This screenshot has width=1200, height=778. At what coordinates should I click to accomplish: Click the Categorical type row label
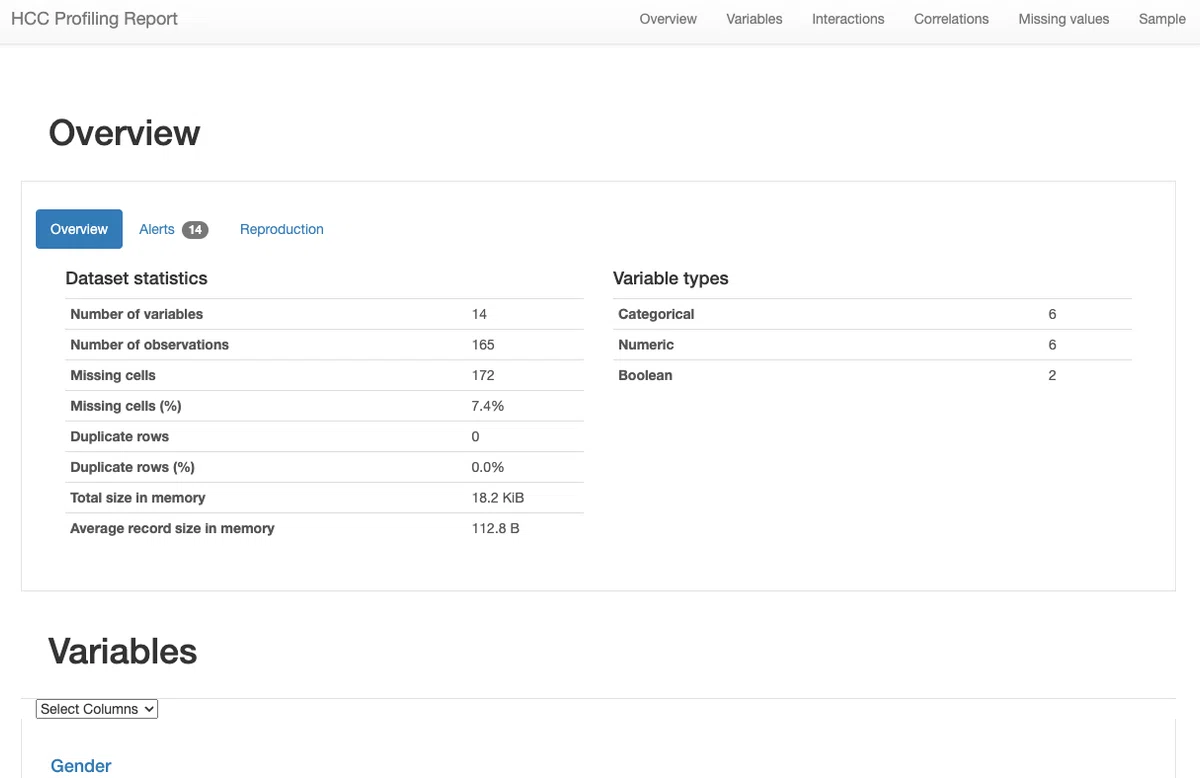pos(656,314)
